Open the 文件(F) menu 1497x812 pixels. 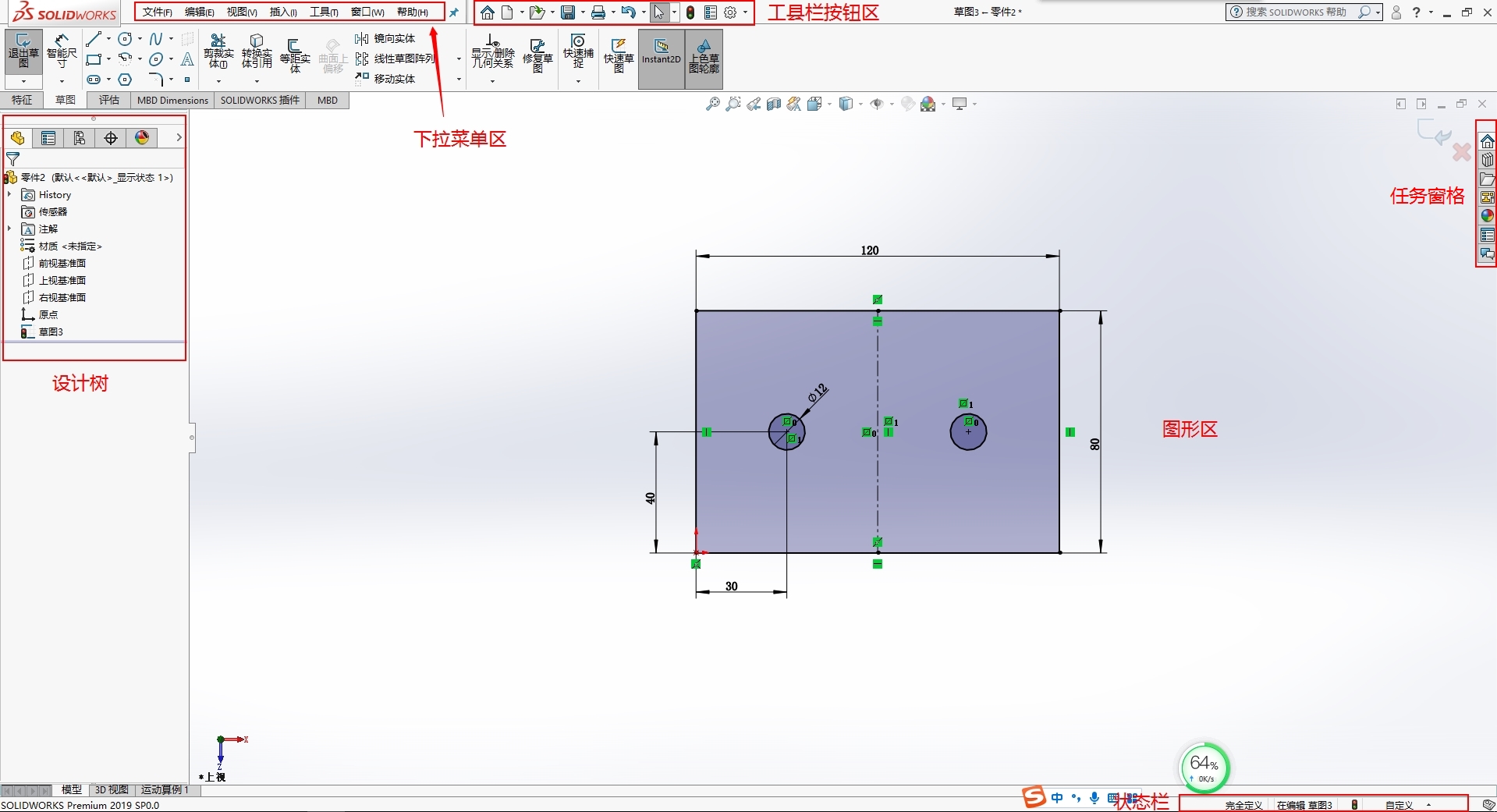coord(157,12)
